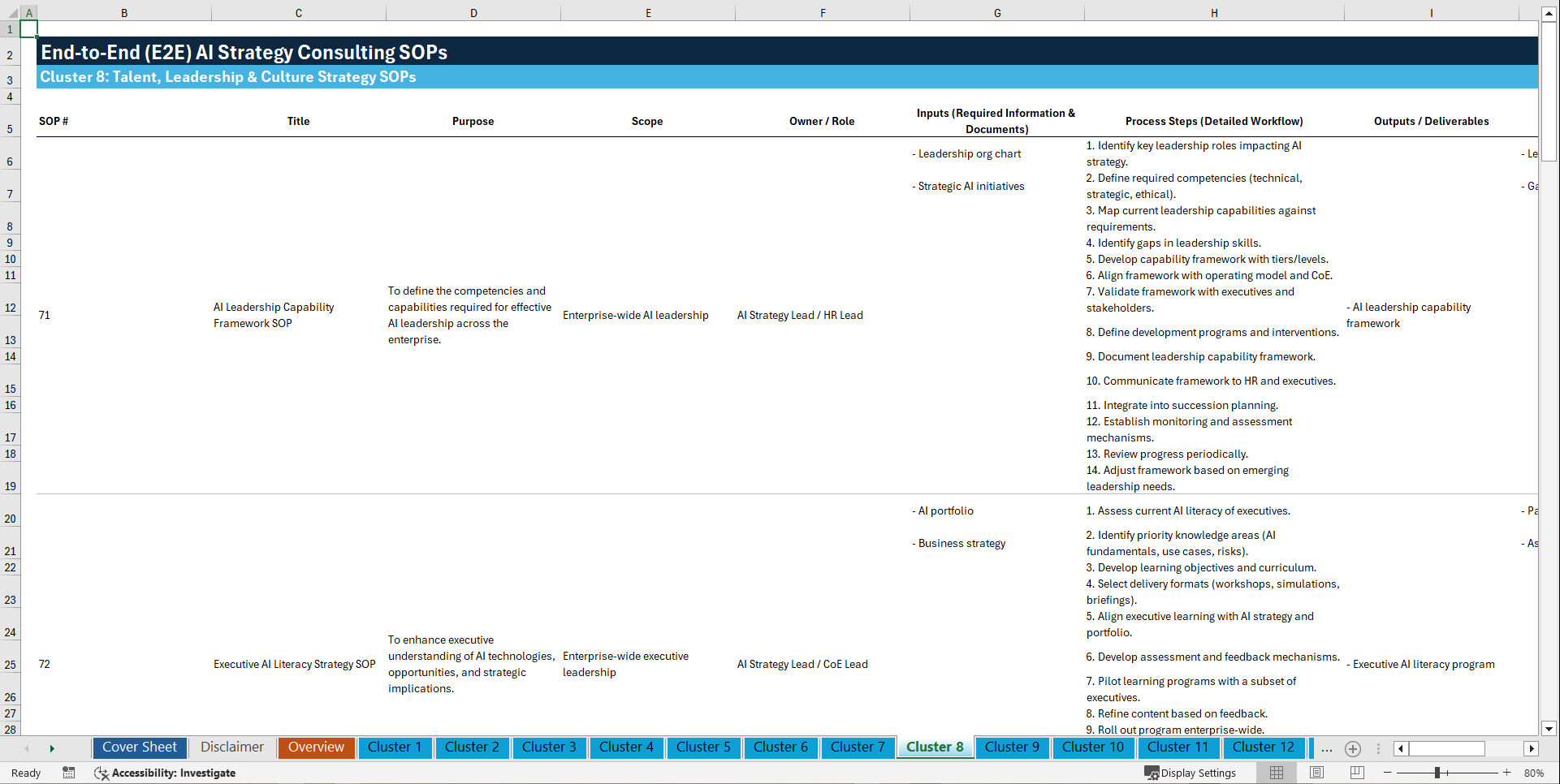Click Zoom In plus icon
Screen dimensions: 1560x784
[x=1509, y=773]
